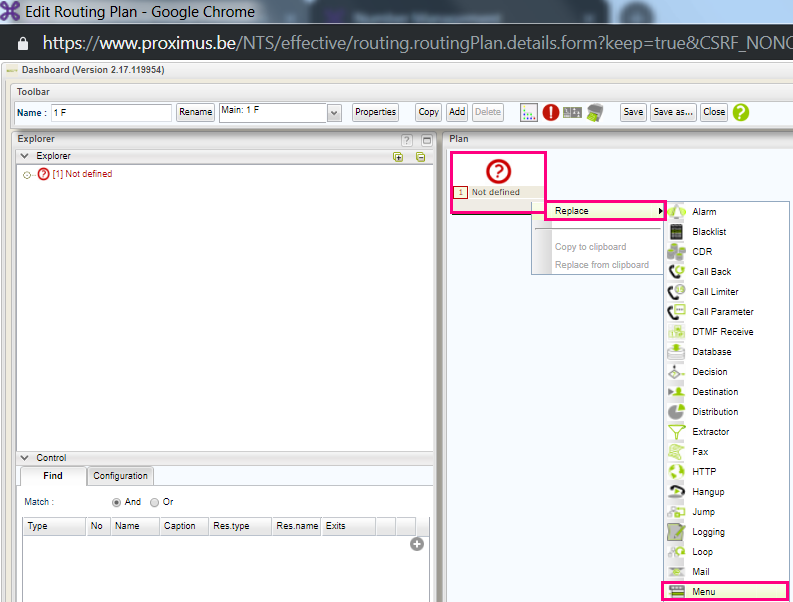The height and width of the screenshot is (602, 793).
Task: Open the Main: 1 F dropdown
Action: click(x=334, y=113)
